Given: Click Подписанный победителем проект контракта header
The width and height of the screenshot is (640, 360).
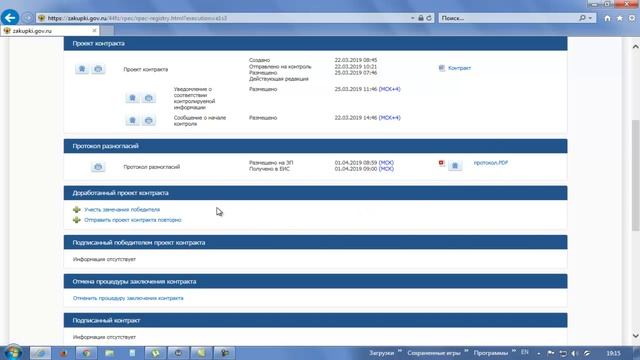Looking at the screenshot, I should click(x=316, y=242).
